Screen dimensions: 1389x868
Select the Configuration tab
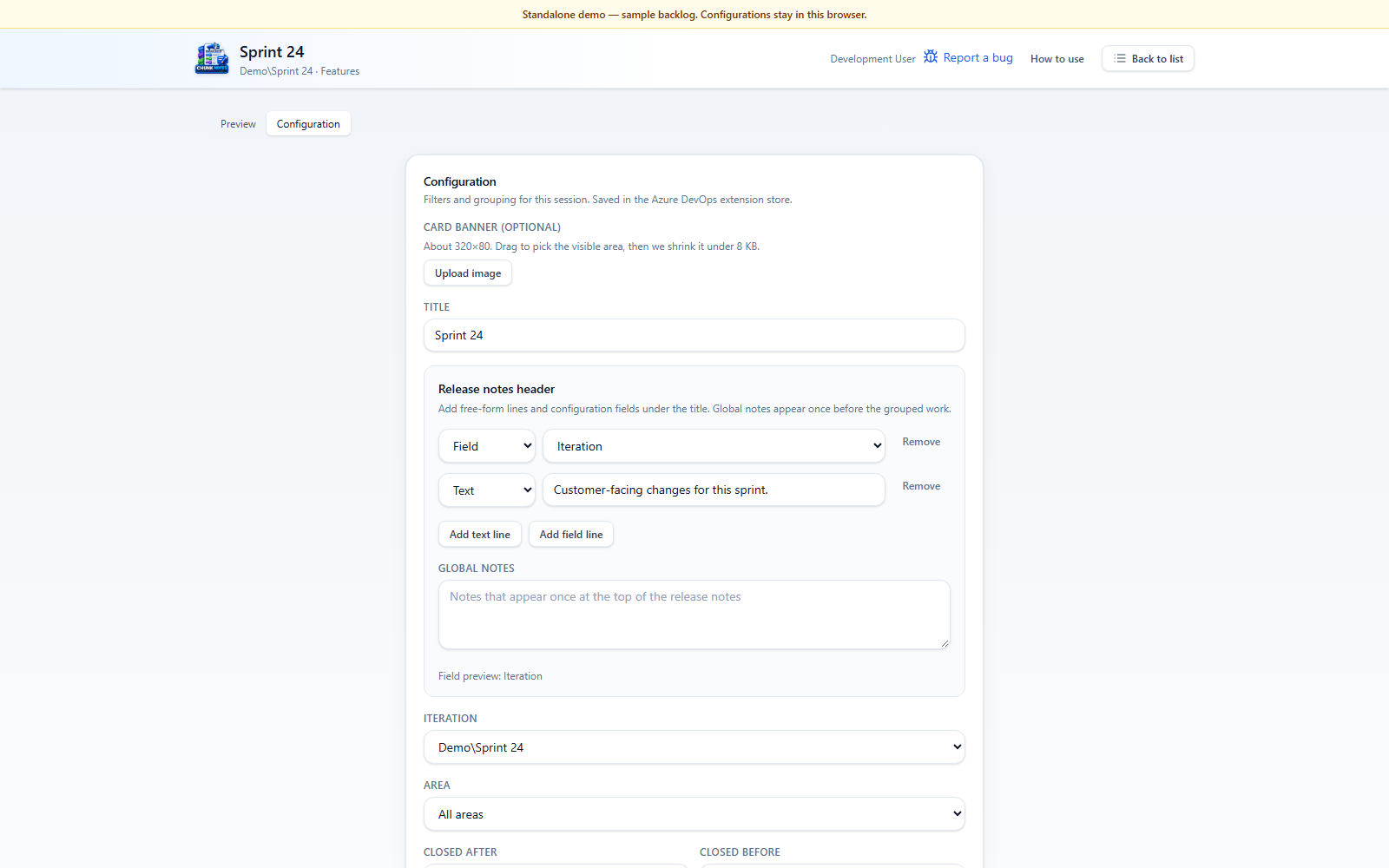coord(308,124)
